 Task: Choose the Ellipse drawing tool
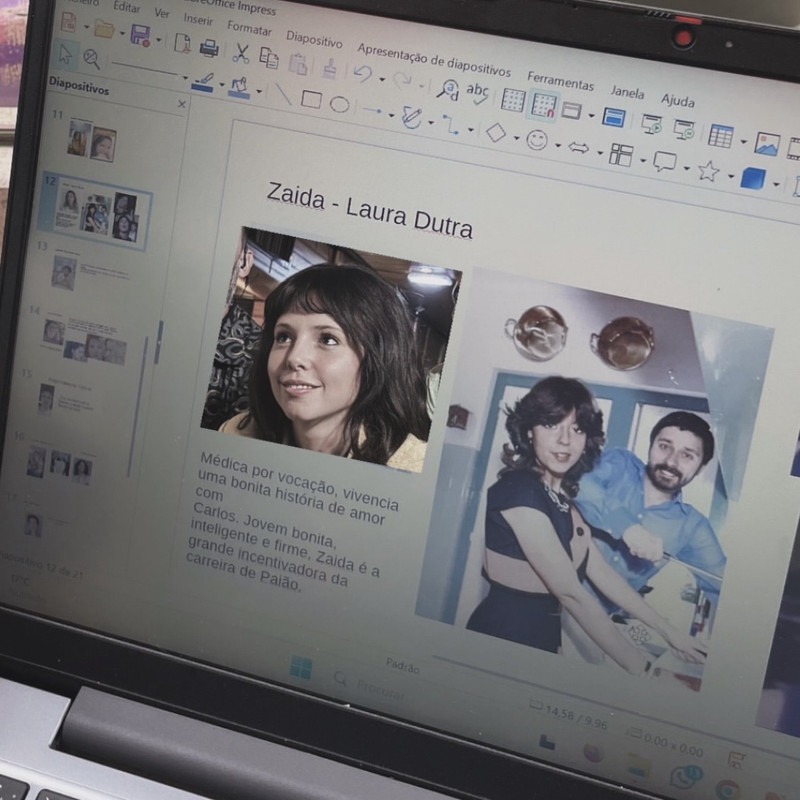(339, 105)
